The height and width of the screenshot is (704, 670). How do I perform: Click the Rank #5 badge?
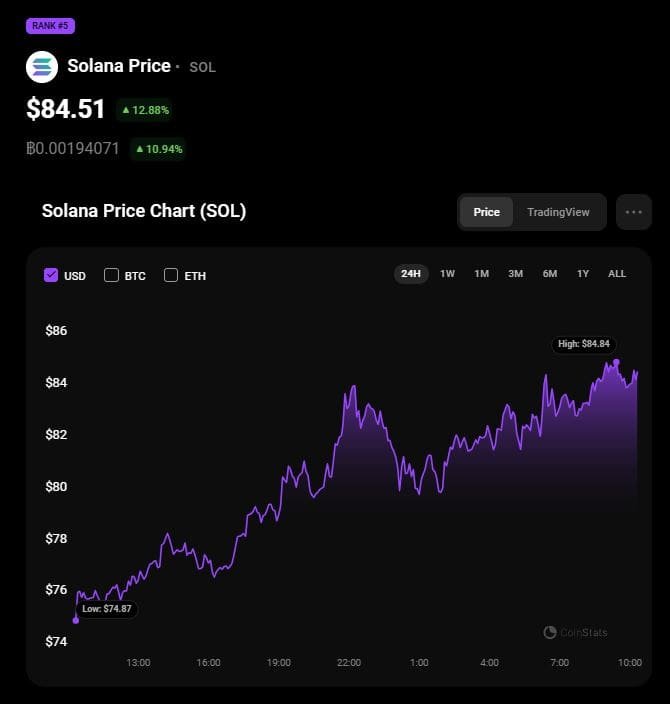pos(50,26)
